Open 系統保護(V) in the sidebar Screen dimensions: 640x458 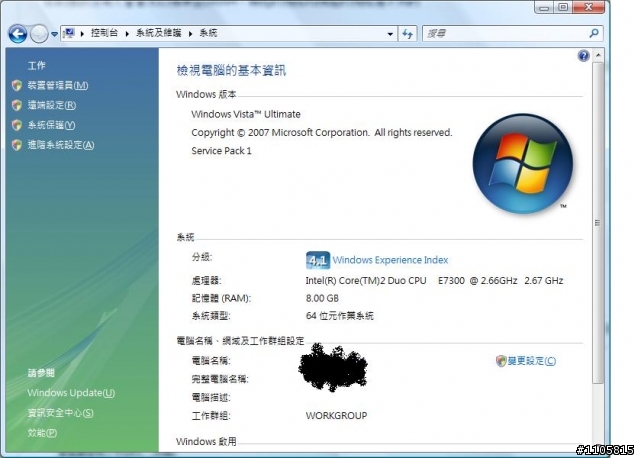(x=51, y=125)
